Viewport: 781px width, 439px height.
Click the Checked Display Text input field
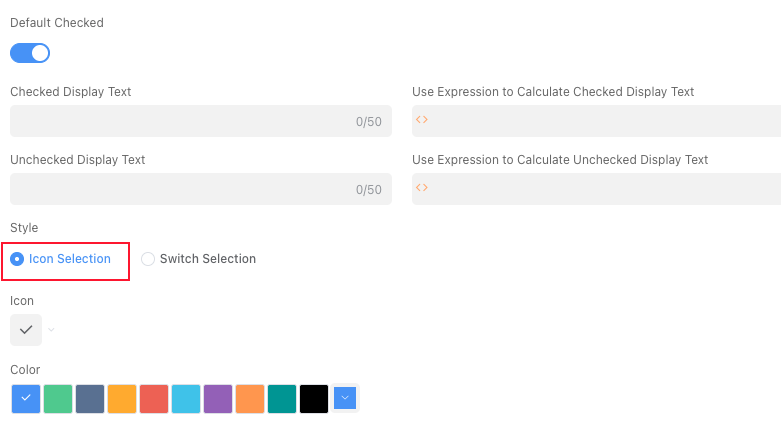click(180, 121)
